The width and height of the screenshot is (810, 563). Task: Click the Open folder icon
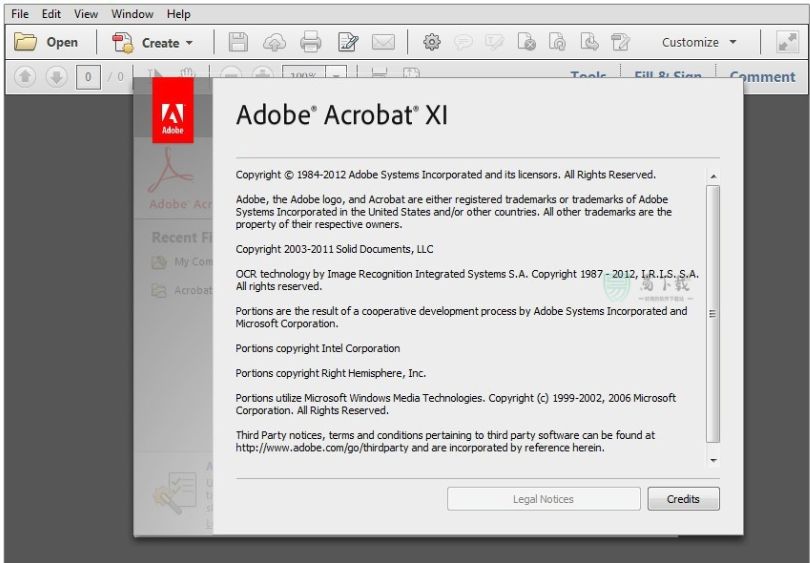[x=25, y=42]
